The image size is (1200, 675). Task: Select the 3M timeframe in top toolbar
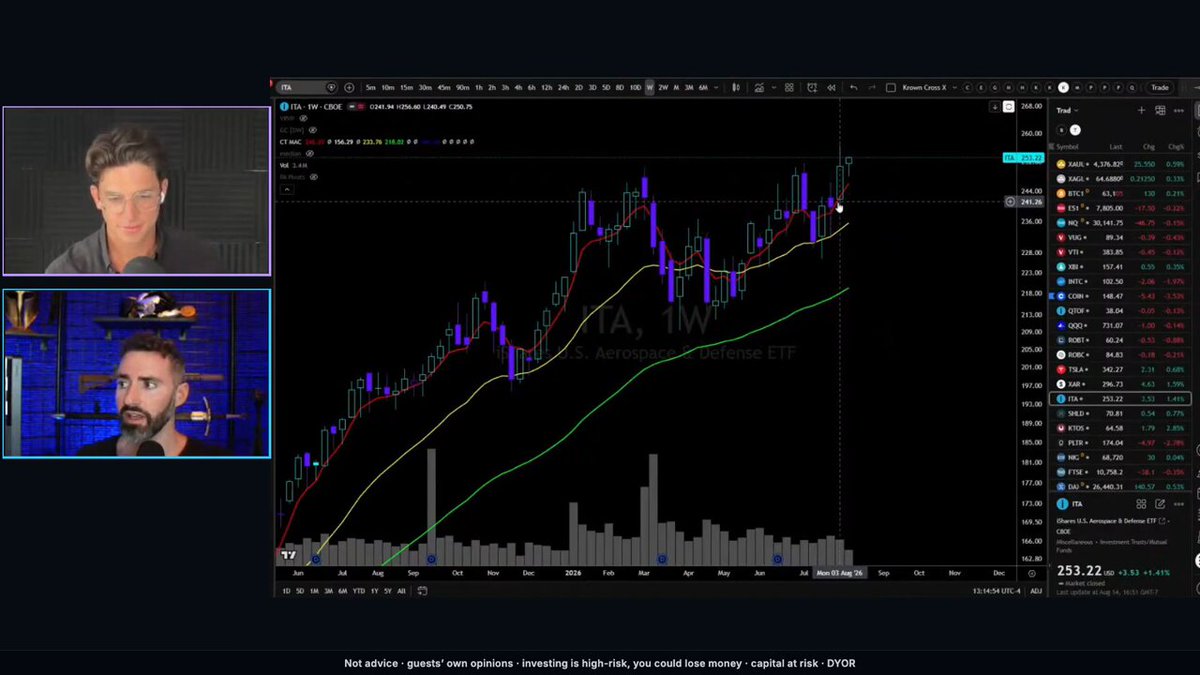pyautogui.click(x=689, y=87)
